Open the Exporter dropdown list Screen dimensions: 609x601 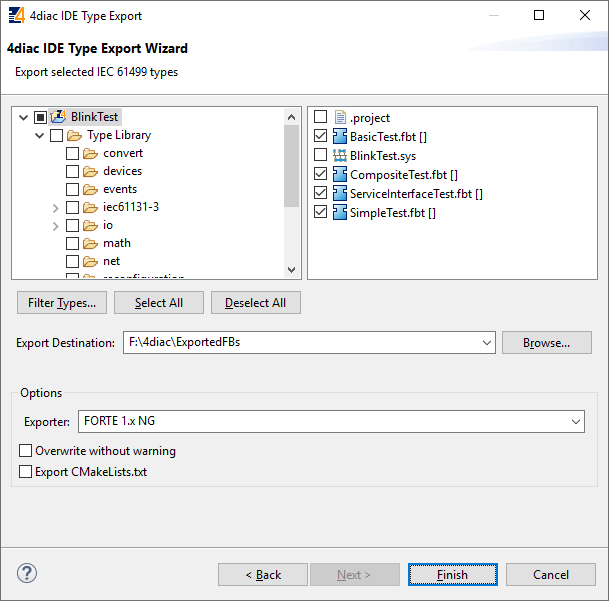[x=576, y=423]
